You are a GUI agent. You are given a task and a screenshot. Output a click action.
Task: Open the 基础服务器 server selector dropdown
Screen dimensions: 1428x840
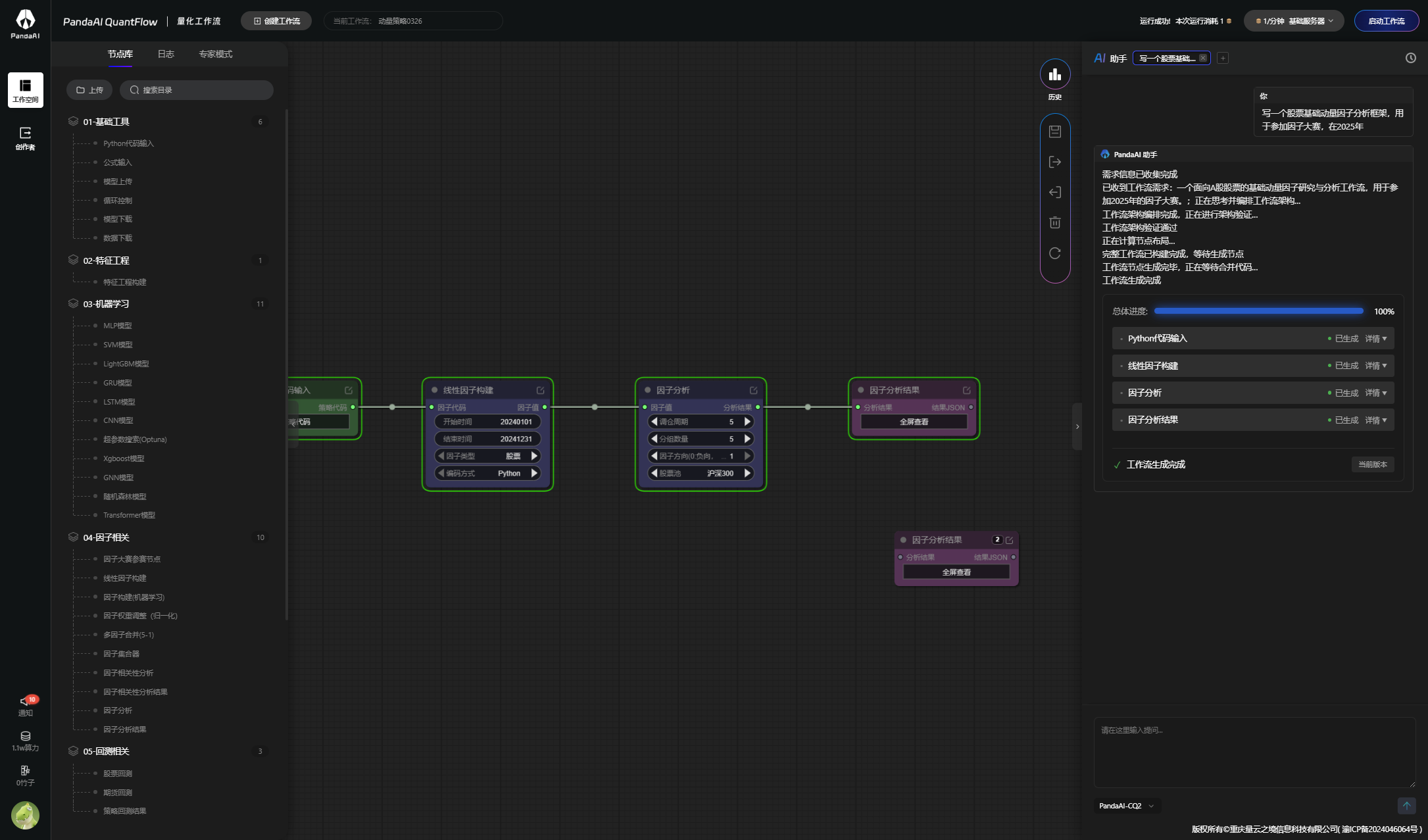[x=1294, y=21]
